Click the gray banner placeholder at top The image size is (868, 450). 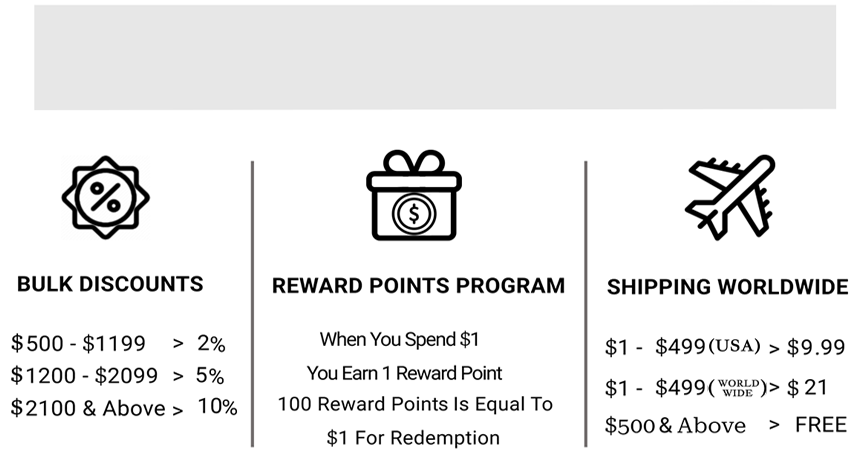click(x=435, y=58)
